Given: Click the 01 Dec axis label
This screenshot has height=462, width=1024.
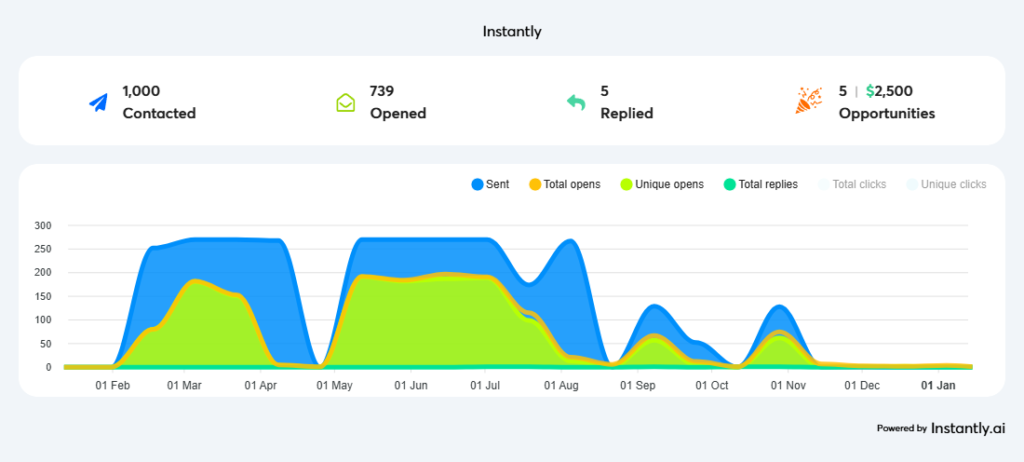Looking at the screenshot, I should pyautogui.click(x=862, y=386).
